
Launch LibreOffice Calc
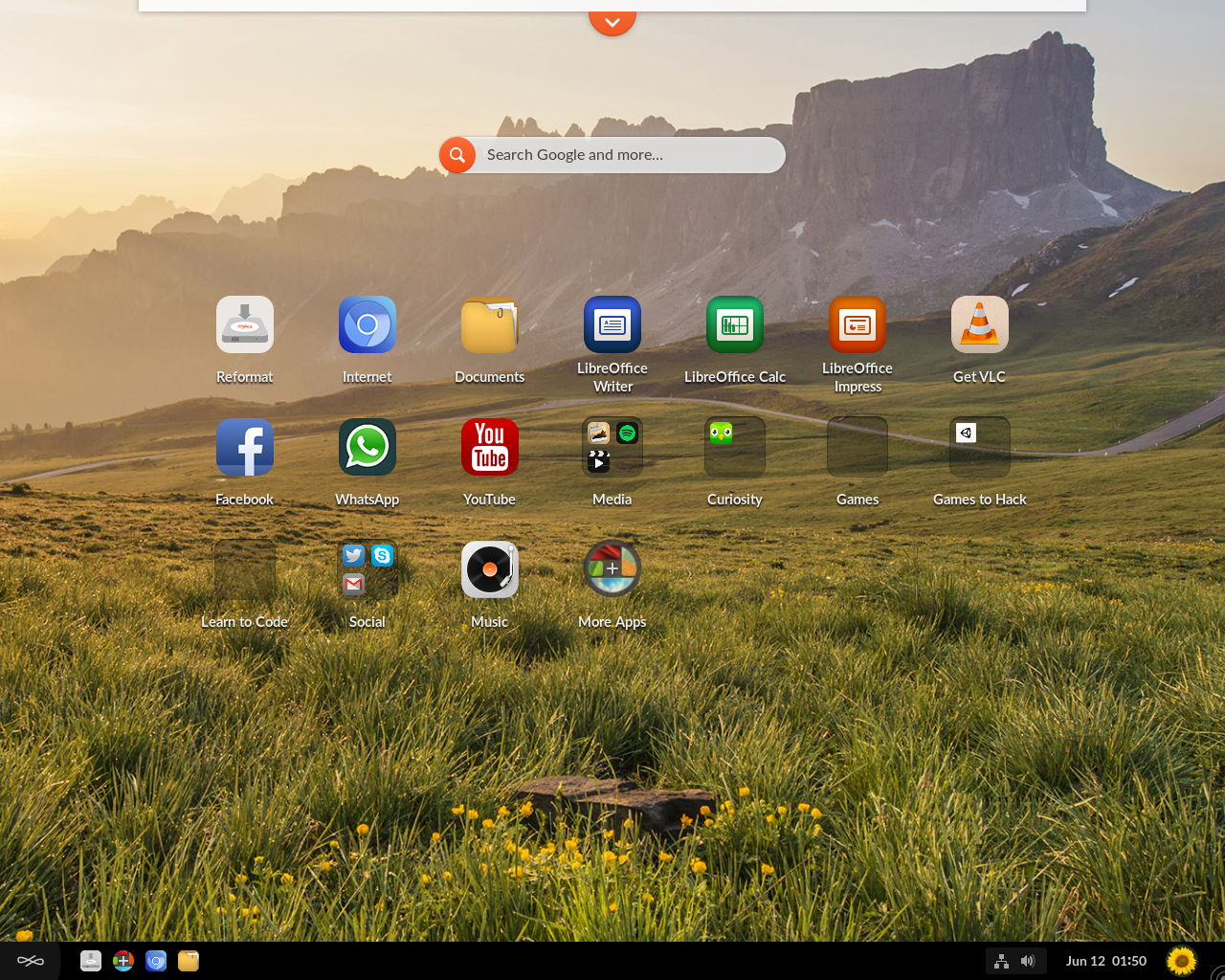click(735, 324)
